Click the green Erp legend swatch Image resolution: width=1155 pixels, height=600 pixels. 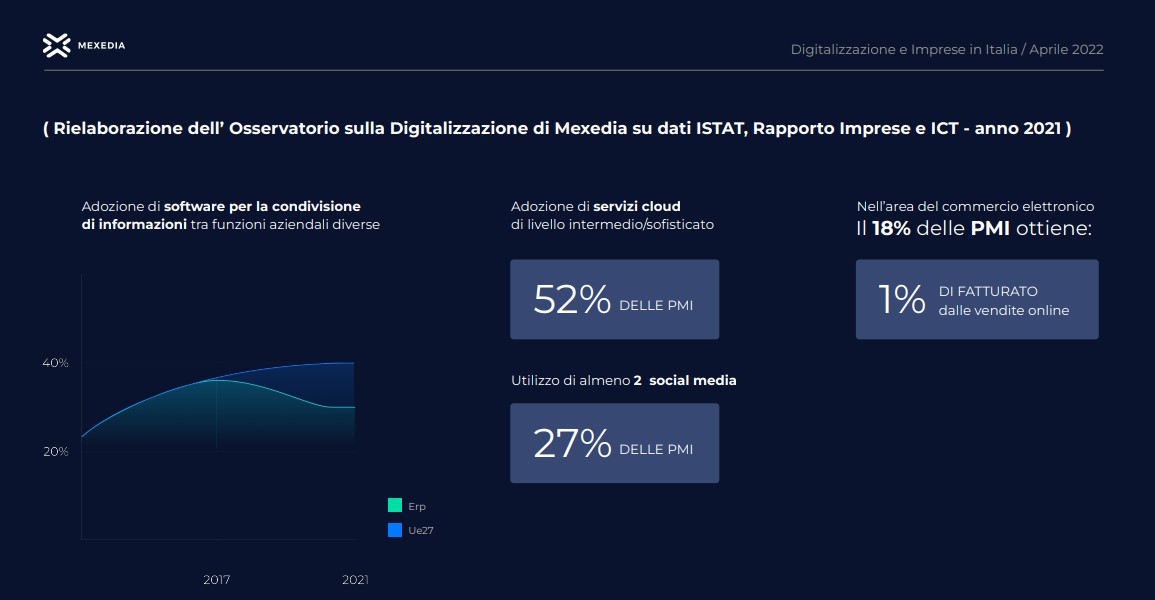[x=394, y=506]
